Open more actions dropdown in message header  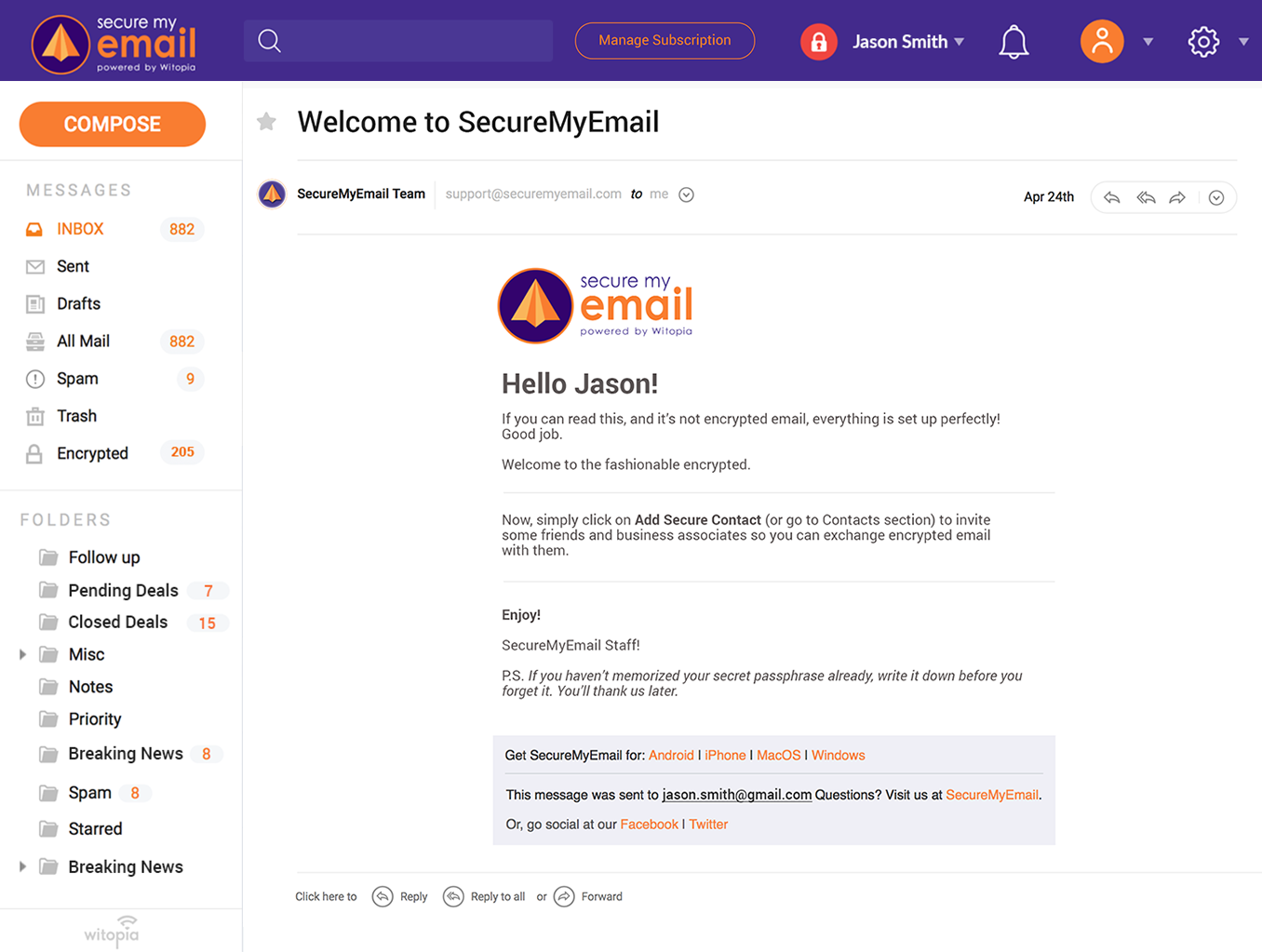(1215, 197)
